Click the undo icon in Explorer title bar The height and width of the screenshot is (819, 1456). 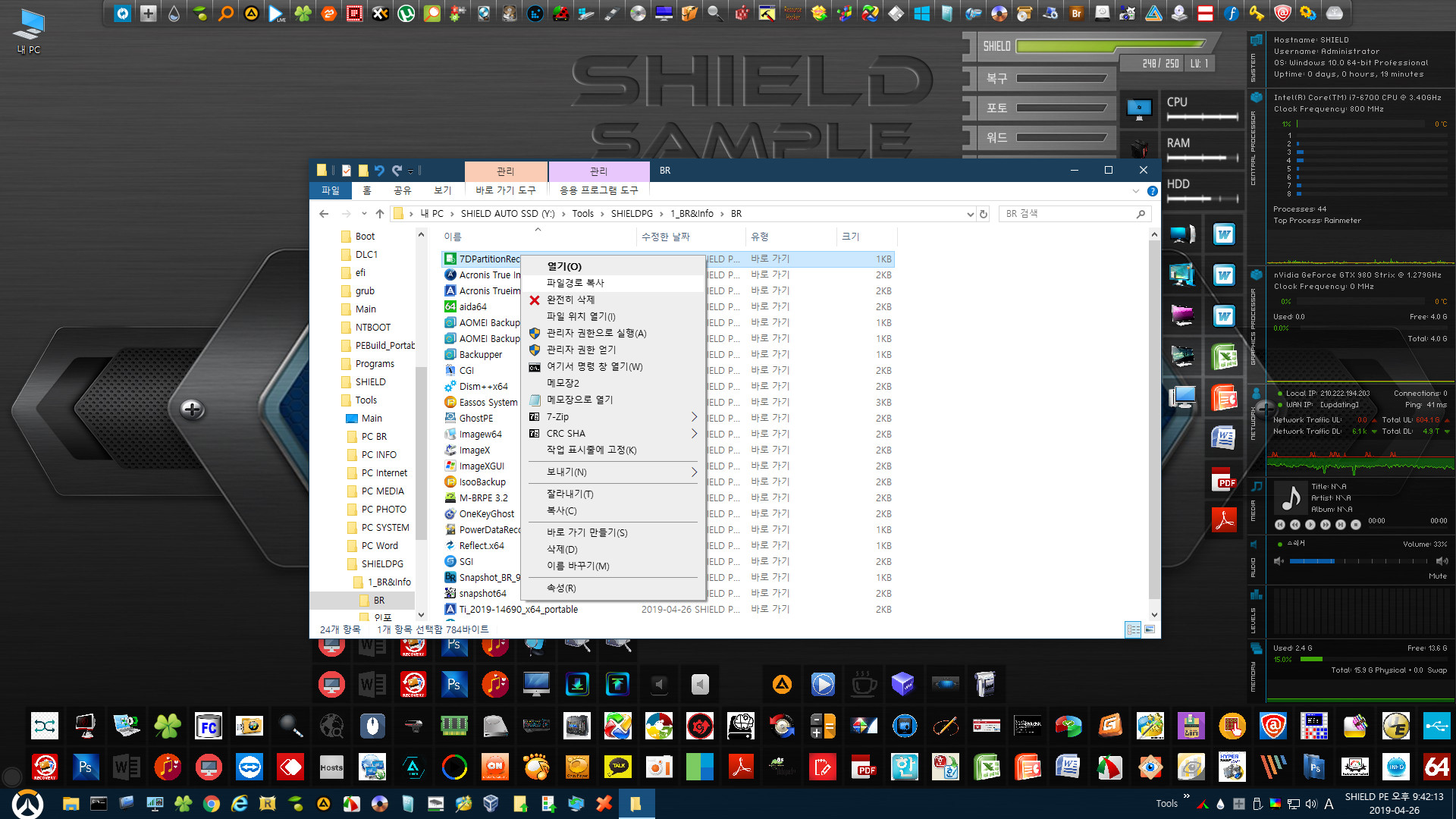point(379,171)
